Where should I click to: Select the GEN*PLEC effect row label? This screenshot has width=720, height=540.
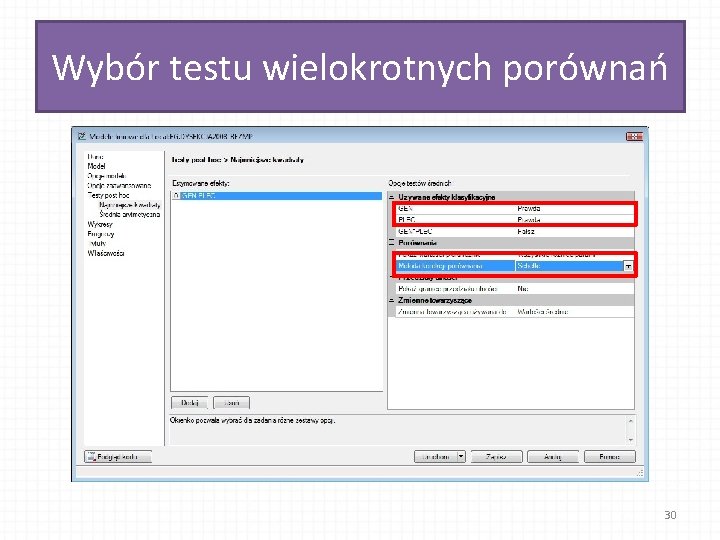tap(415, 231)
